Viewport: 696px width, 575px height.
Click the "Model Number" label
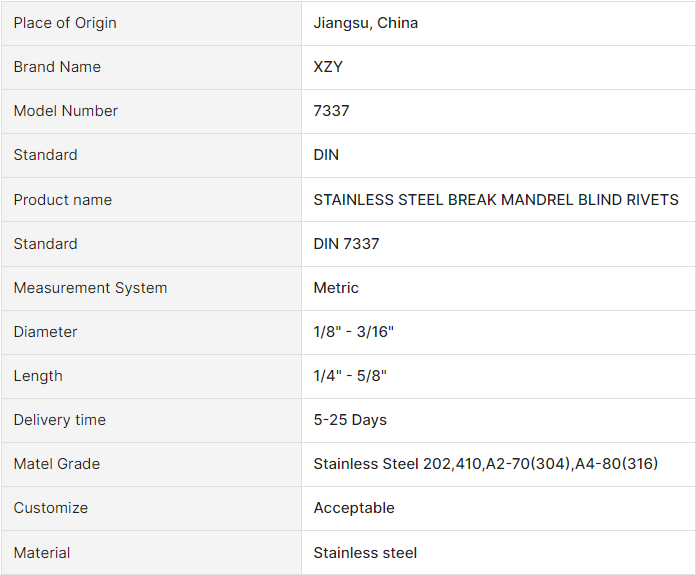[66, 111]
